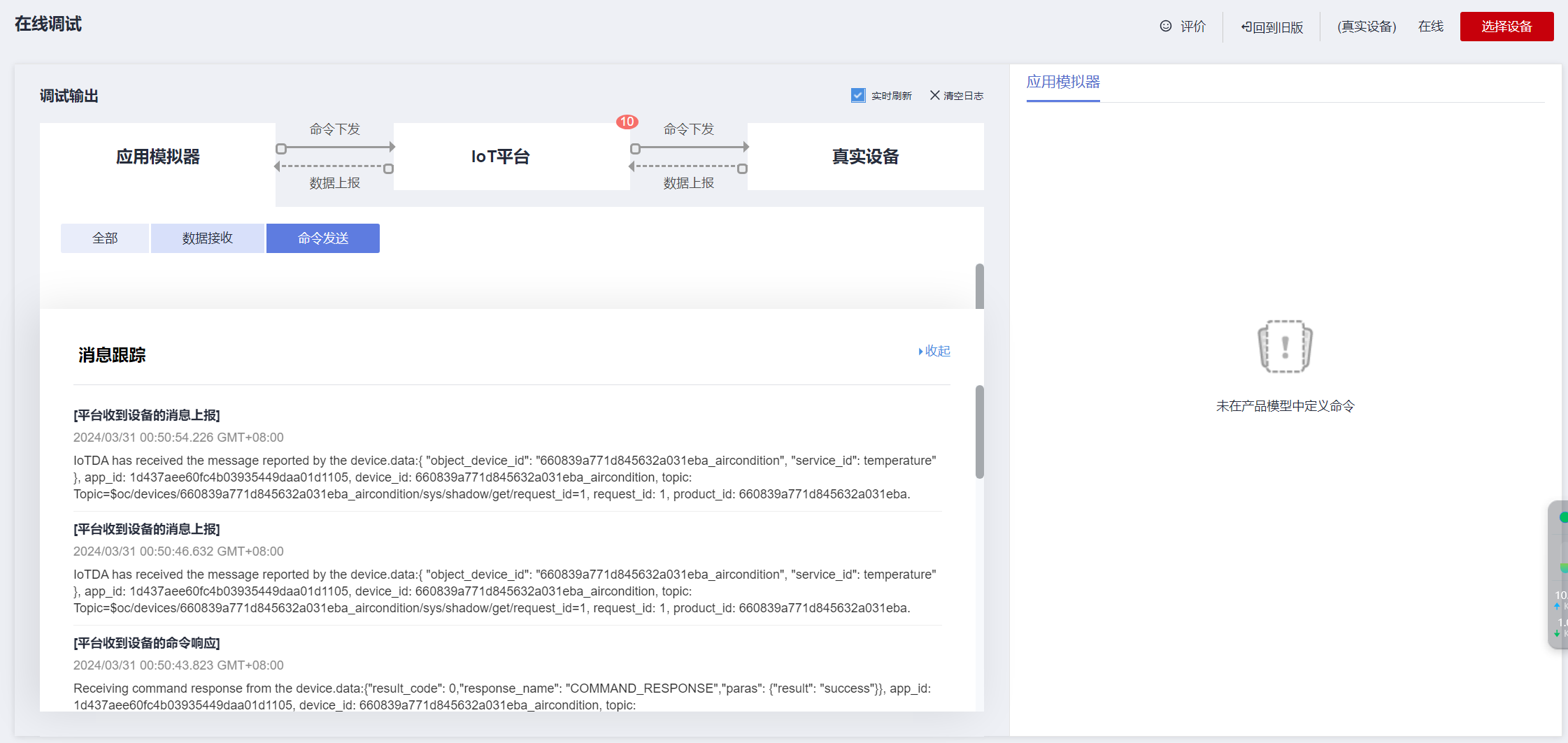Click the 清空日志 button text
Screen dimensions: 1568x743
[x=964, y=96]
